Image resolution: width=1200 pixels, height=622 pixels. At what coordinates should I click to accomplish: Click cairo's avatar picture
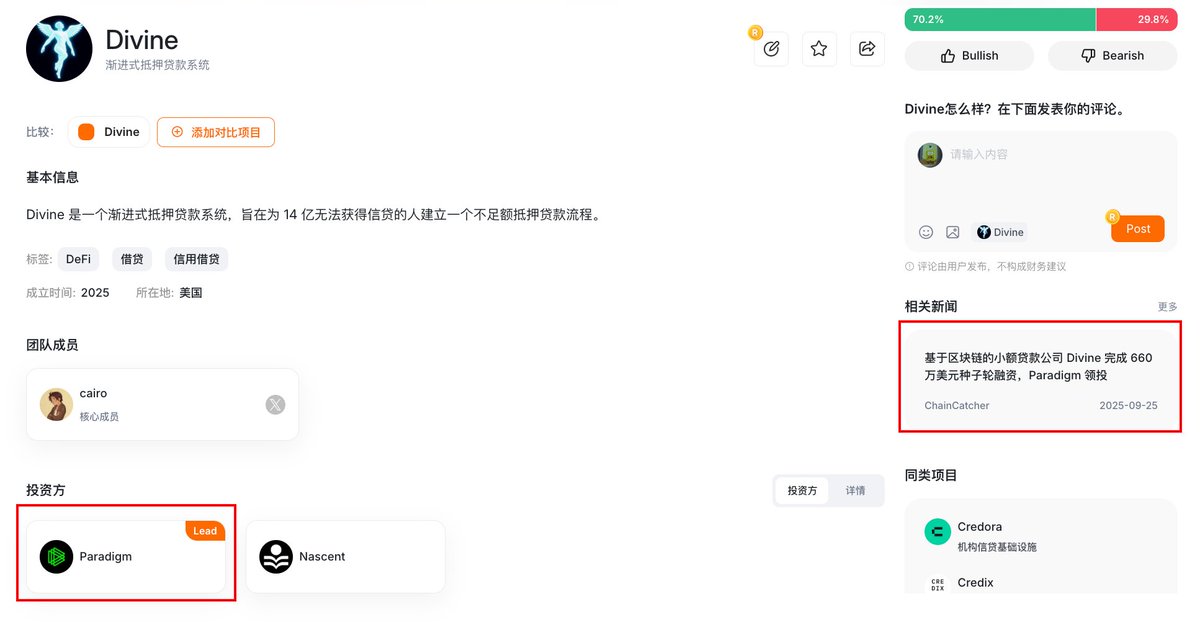pyautogui.click(x=56, y=404)
